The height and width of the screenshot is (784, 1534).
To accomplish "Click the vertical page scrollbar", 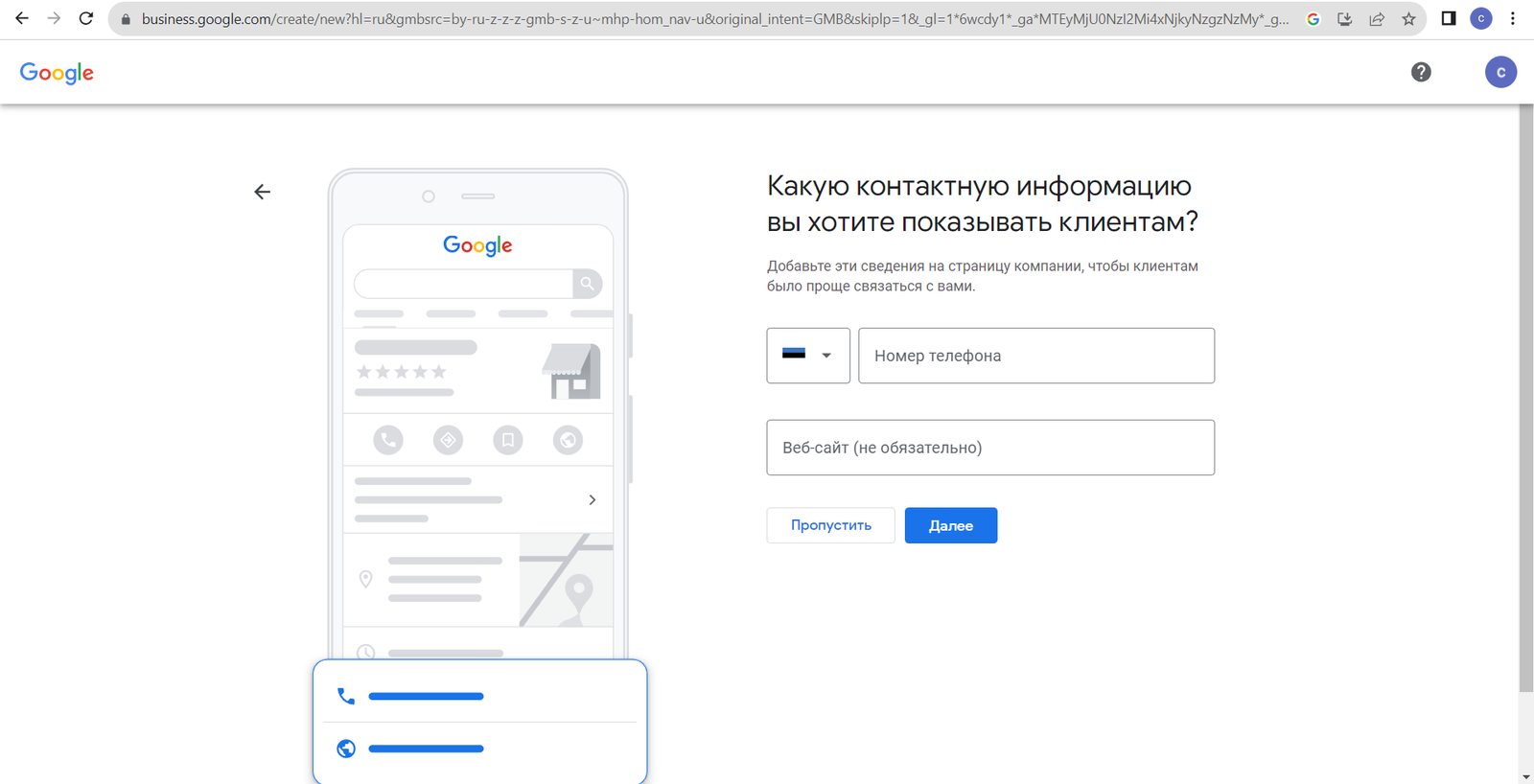I will [x=1526, y=398].
